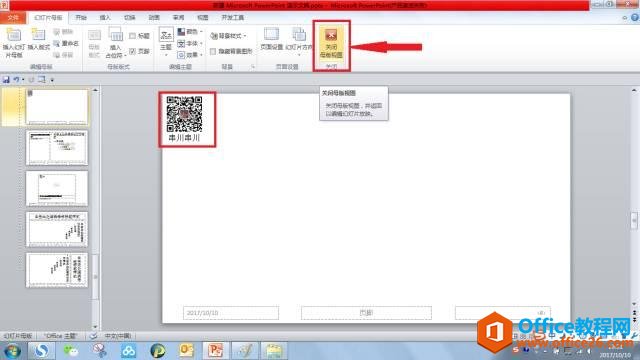640x360 pixels.
Task: Click the Insert Placeholder icon
Action: 116,35
